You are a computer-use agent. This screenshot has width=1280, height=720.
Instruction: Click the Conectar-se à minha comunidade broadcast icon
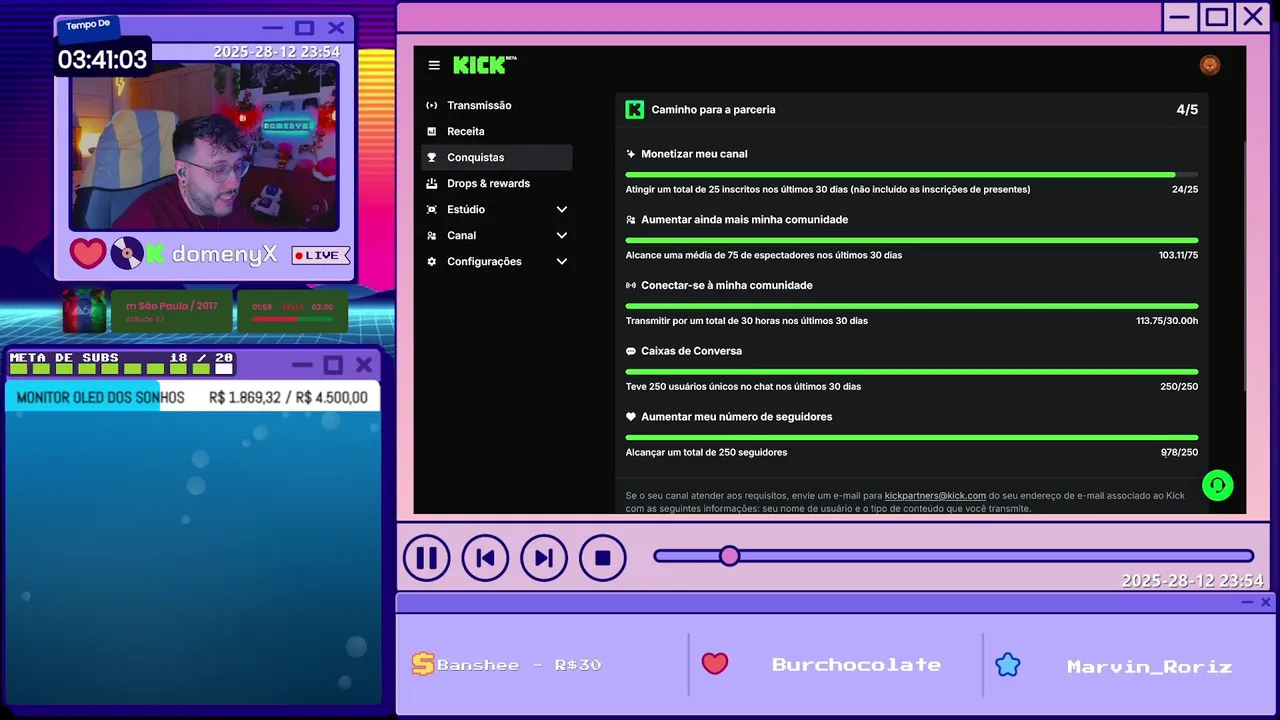[631, 285]
